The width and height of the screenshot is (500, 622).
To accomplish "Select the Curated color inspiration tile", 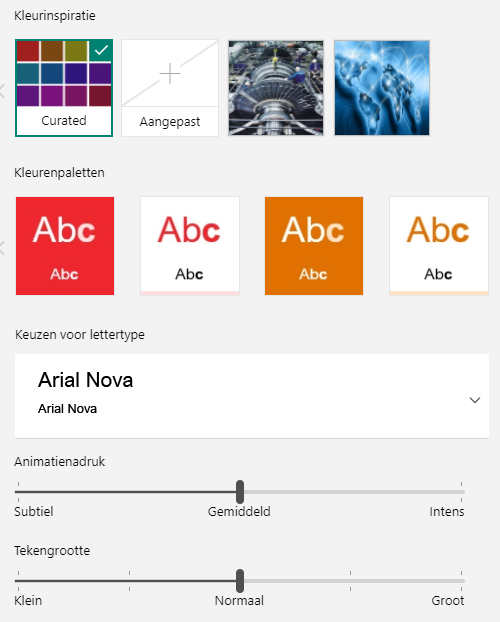I will click(x=64, y=88).
